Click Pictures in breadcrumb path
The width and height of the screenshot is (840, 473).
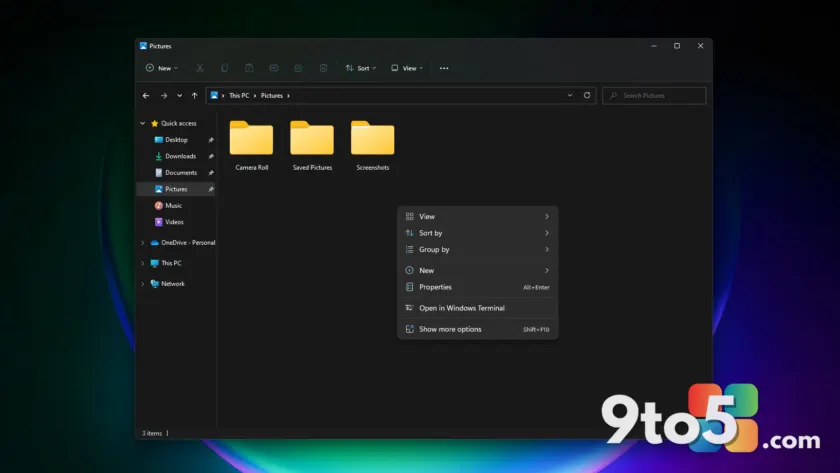coord(272,95)
